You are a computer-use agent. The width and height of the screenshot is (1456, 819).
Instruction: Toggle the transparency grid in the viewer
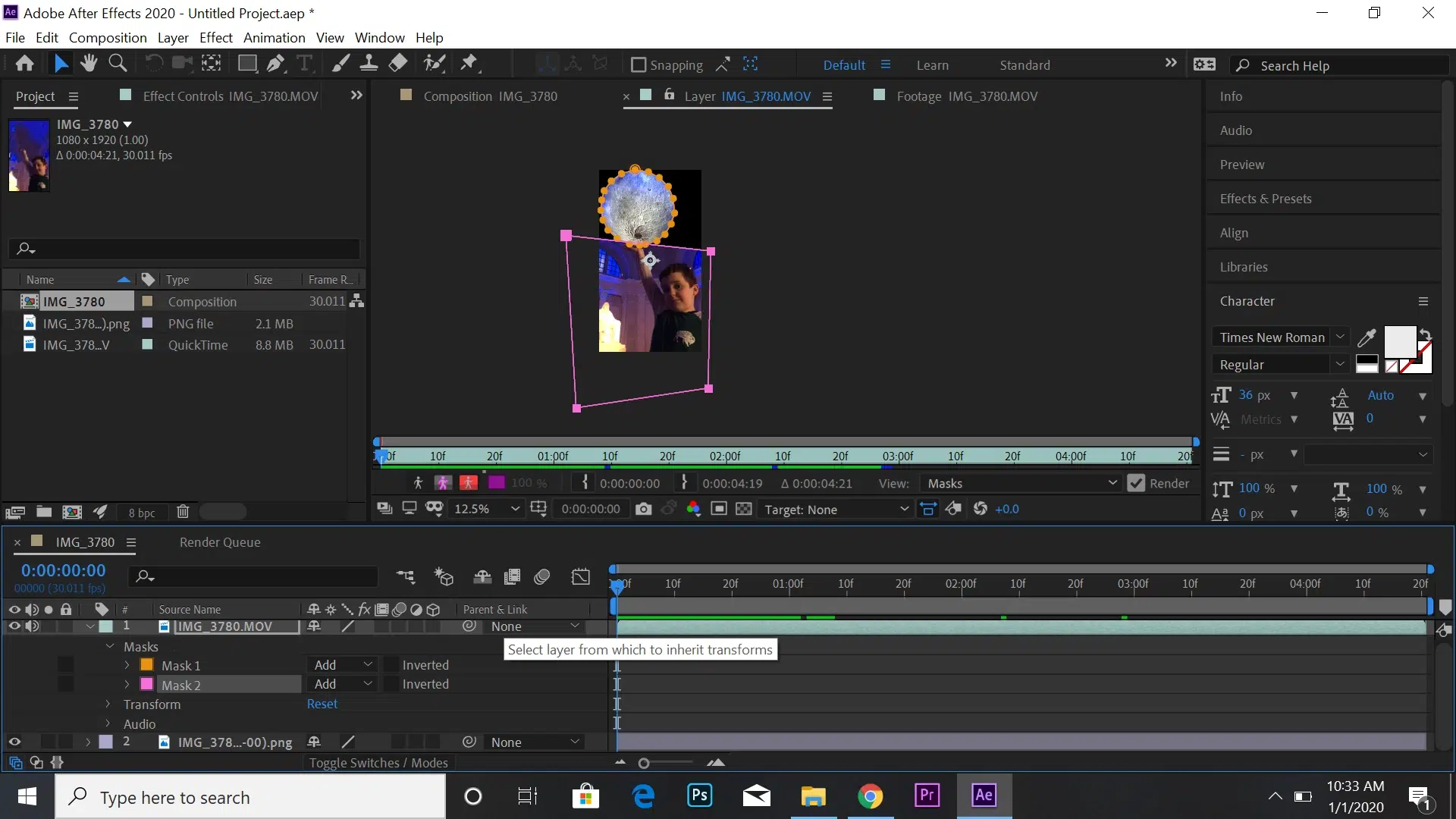point(744,509)
